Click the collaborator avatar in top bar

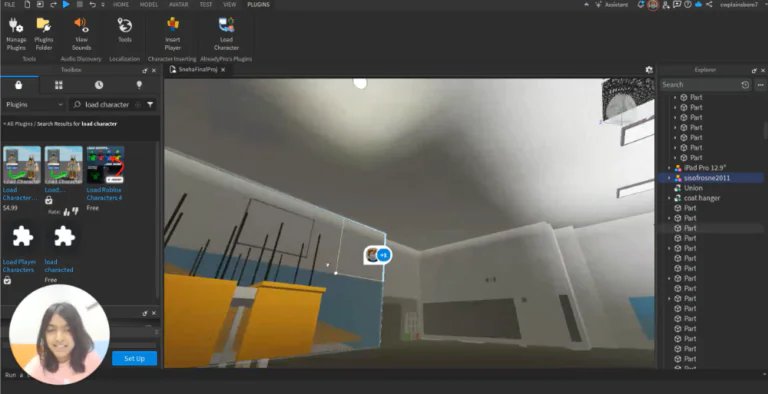(652, 5)
